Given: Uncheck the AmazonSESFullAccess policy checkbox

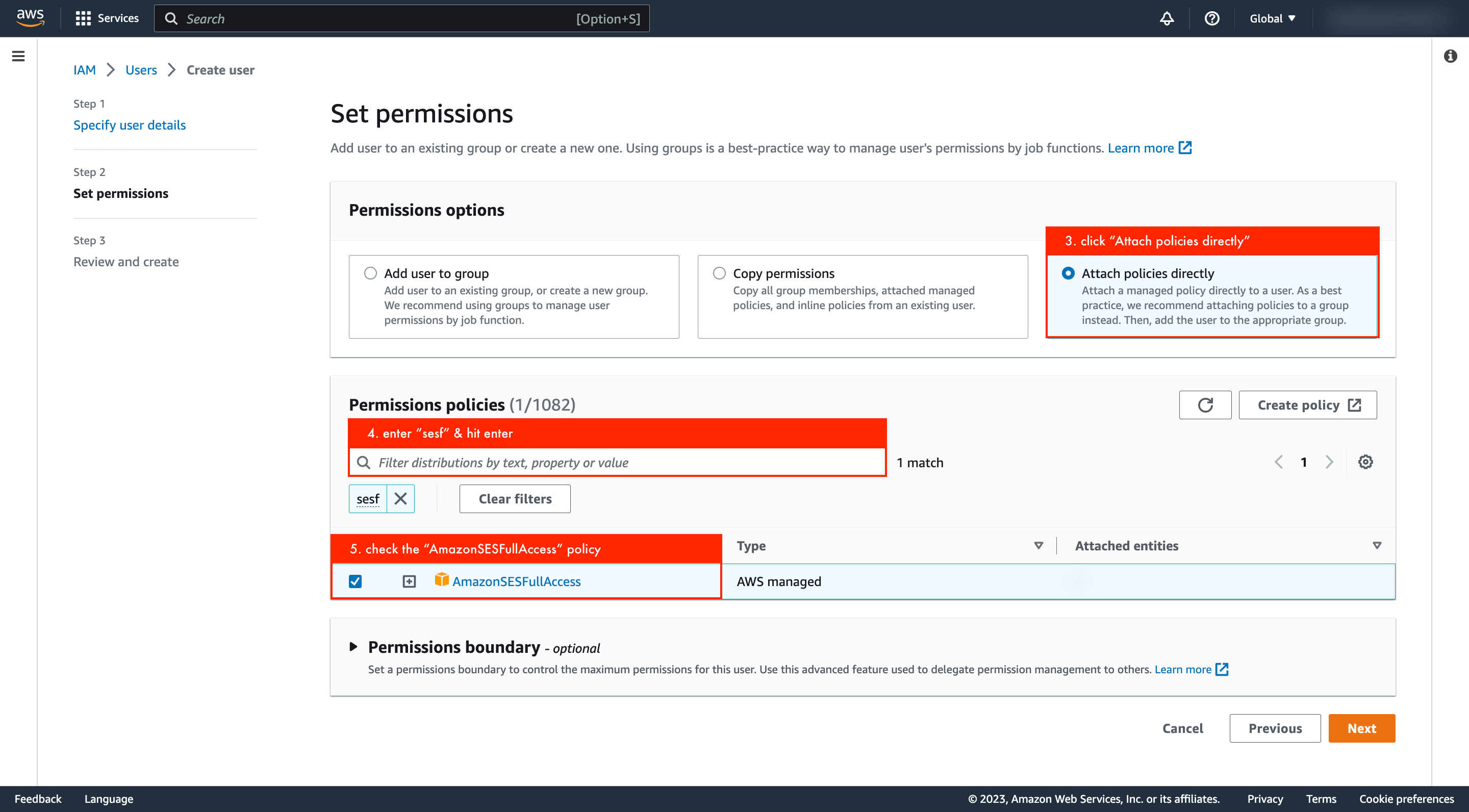Looking at the screenshot, I should 356,581.
